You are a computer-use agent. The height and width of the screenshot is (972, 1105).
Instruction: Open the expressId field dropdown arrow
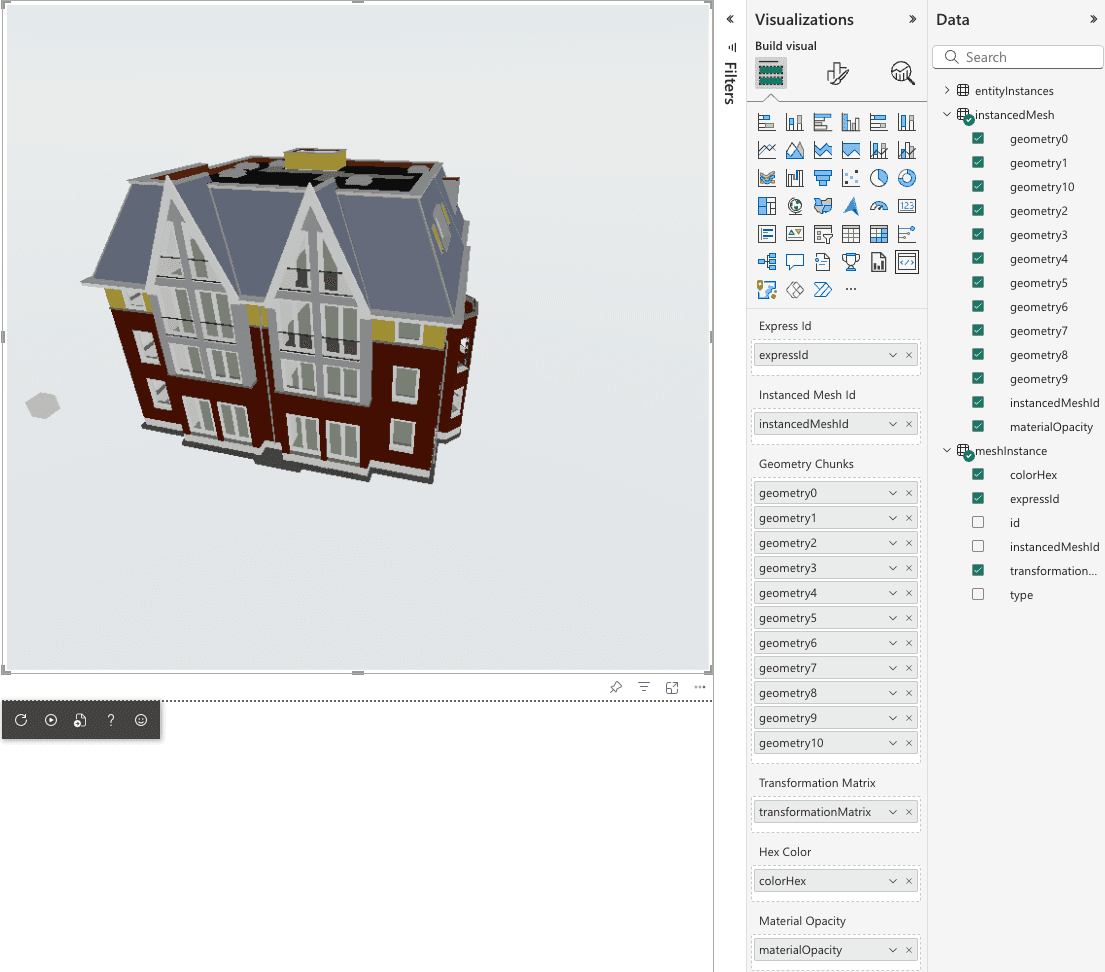[892, 355]
